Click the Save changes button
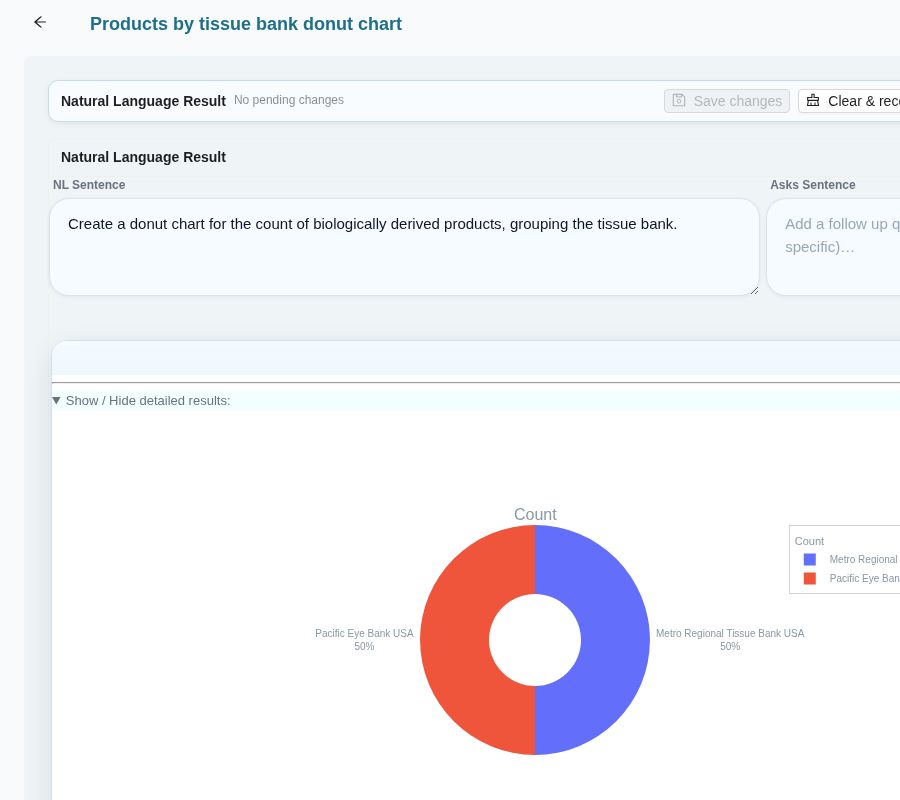 click(x=727, y=101)
